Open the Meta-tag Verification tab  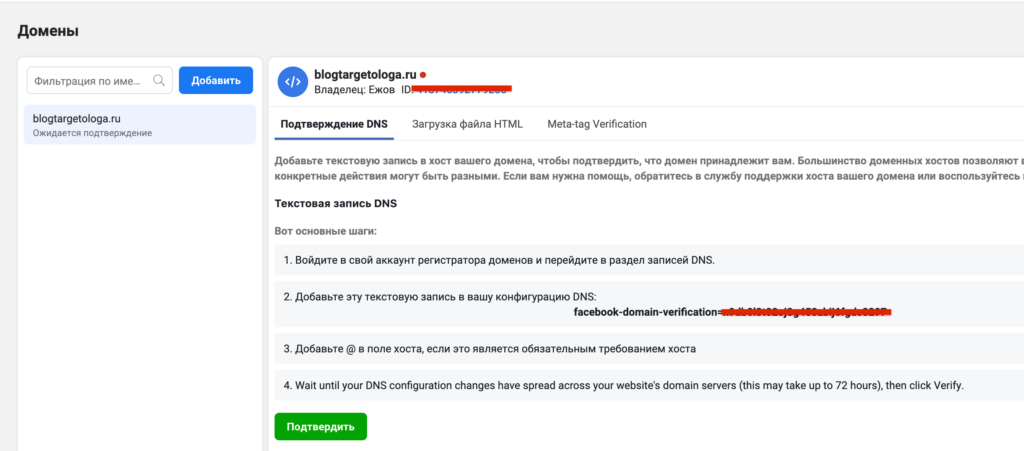coord(597,124)
